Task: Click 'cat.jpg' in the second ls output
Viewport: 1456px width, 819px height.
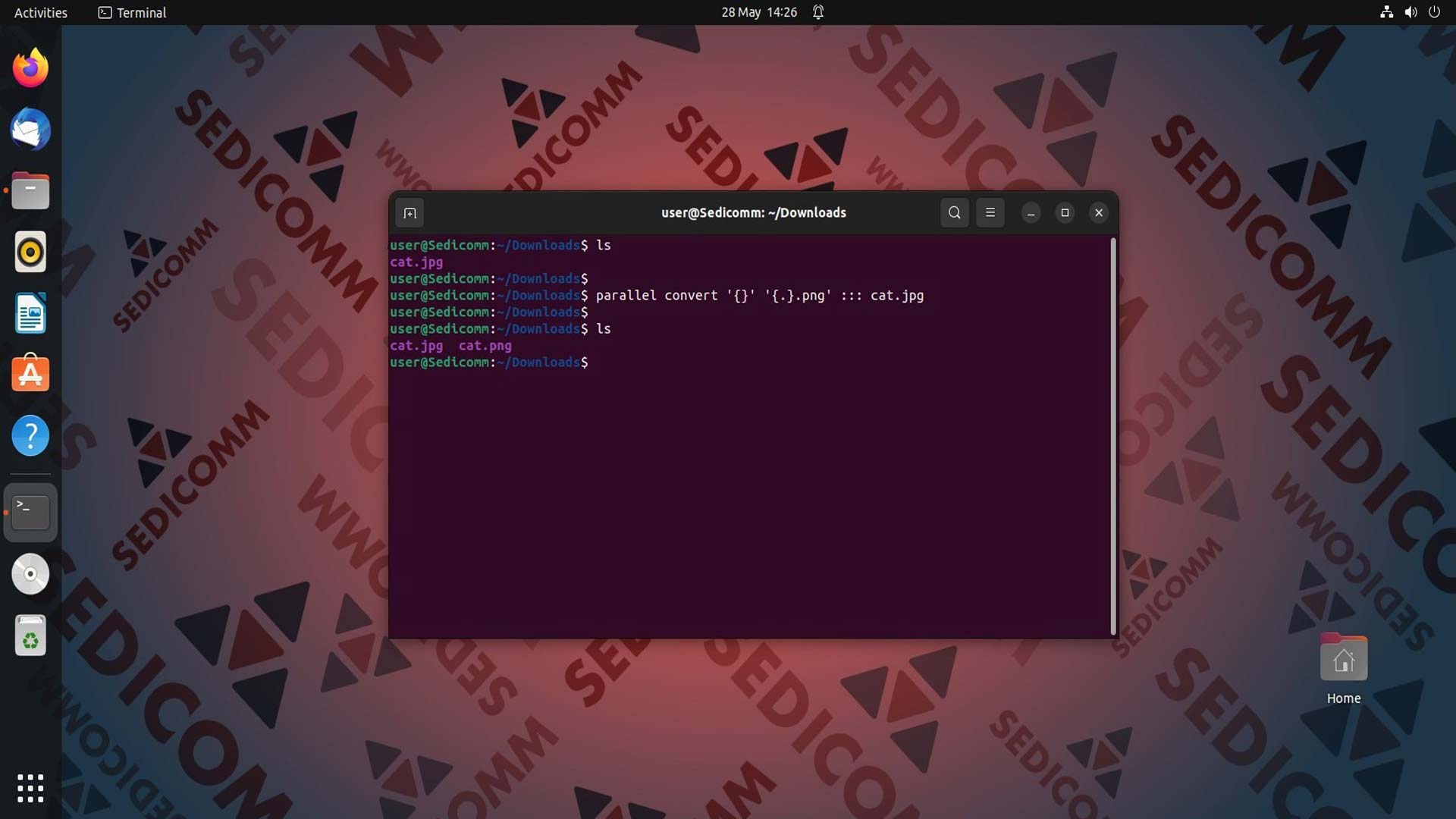Action: [x=416, y=346]
